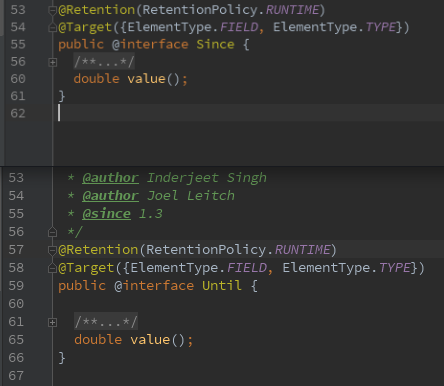Expand folded Javadoc above Since value()

coord(52,62)
